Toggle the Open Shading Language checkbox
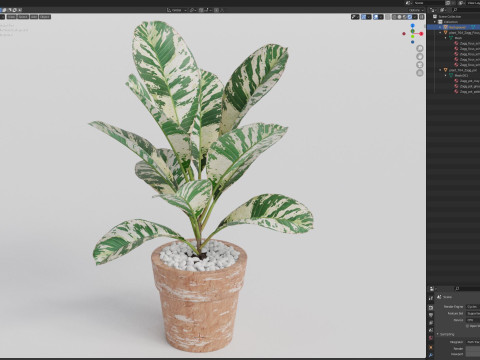This screenshot has width=480, height=360. [x=467, y=326]
